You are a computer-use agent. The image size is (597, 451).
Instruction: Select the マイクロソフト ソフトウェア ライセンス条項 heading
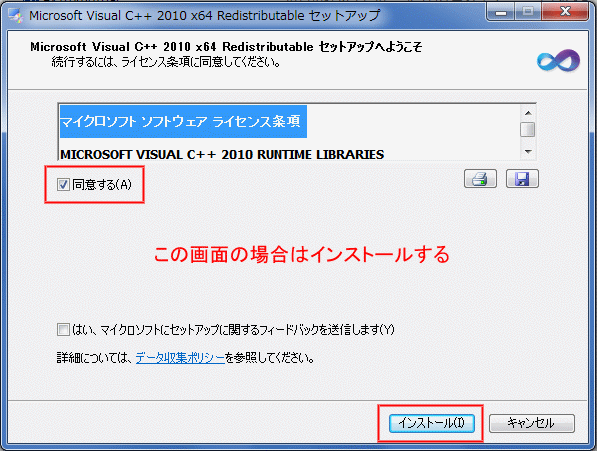point(180,121)
